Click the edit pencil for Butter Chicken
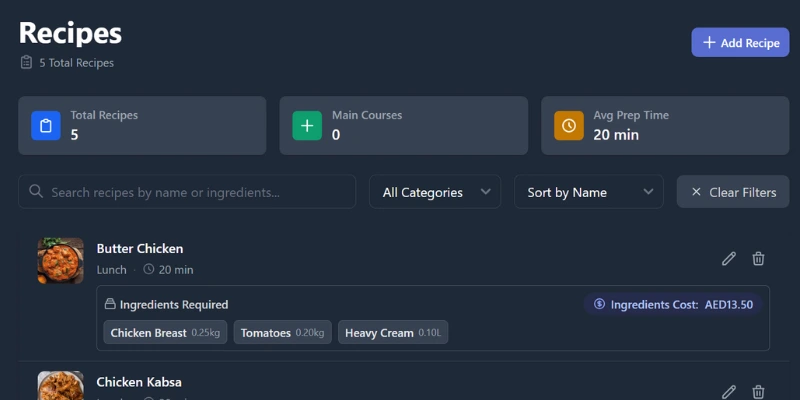The width and height of the screenshot is (800, 400). pos(729,259)
